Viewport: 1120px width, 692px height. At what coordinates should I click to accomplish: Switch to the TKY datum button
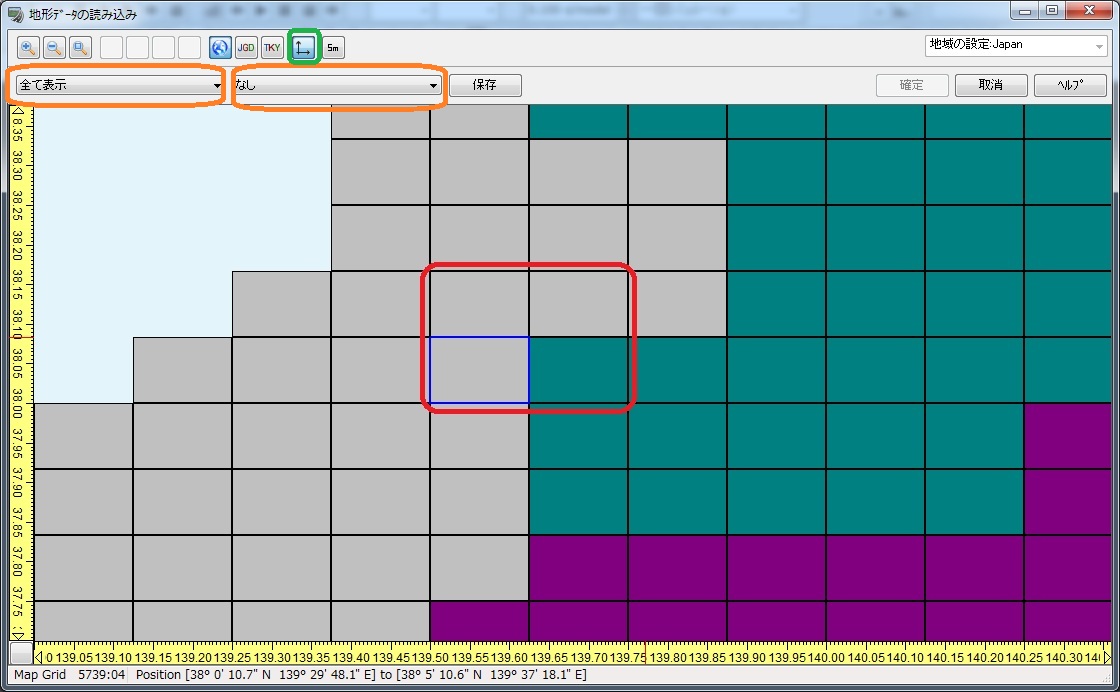point(272,48)
